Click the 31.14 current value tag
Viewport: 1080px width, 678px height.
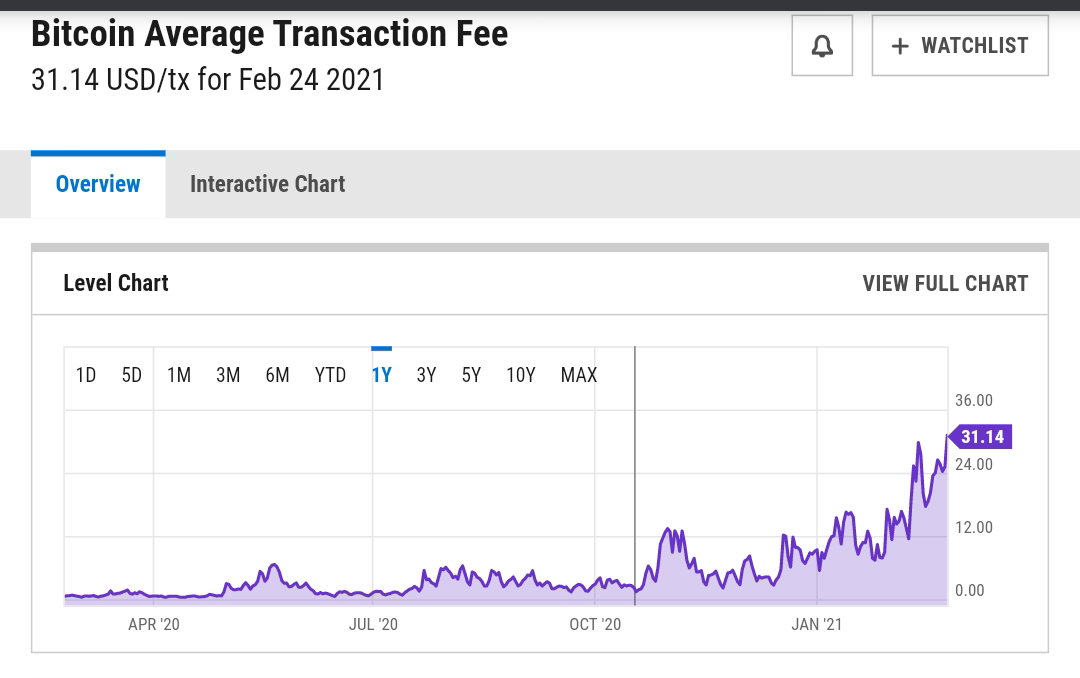pos(980,437)
